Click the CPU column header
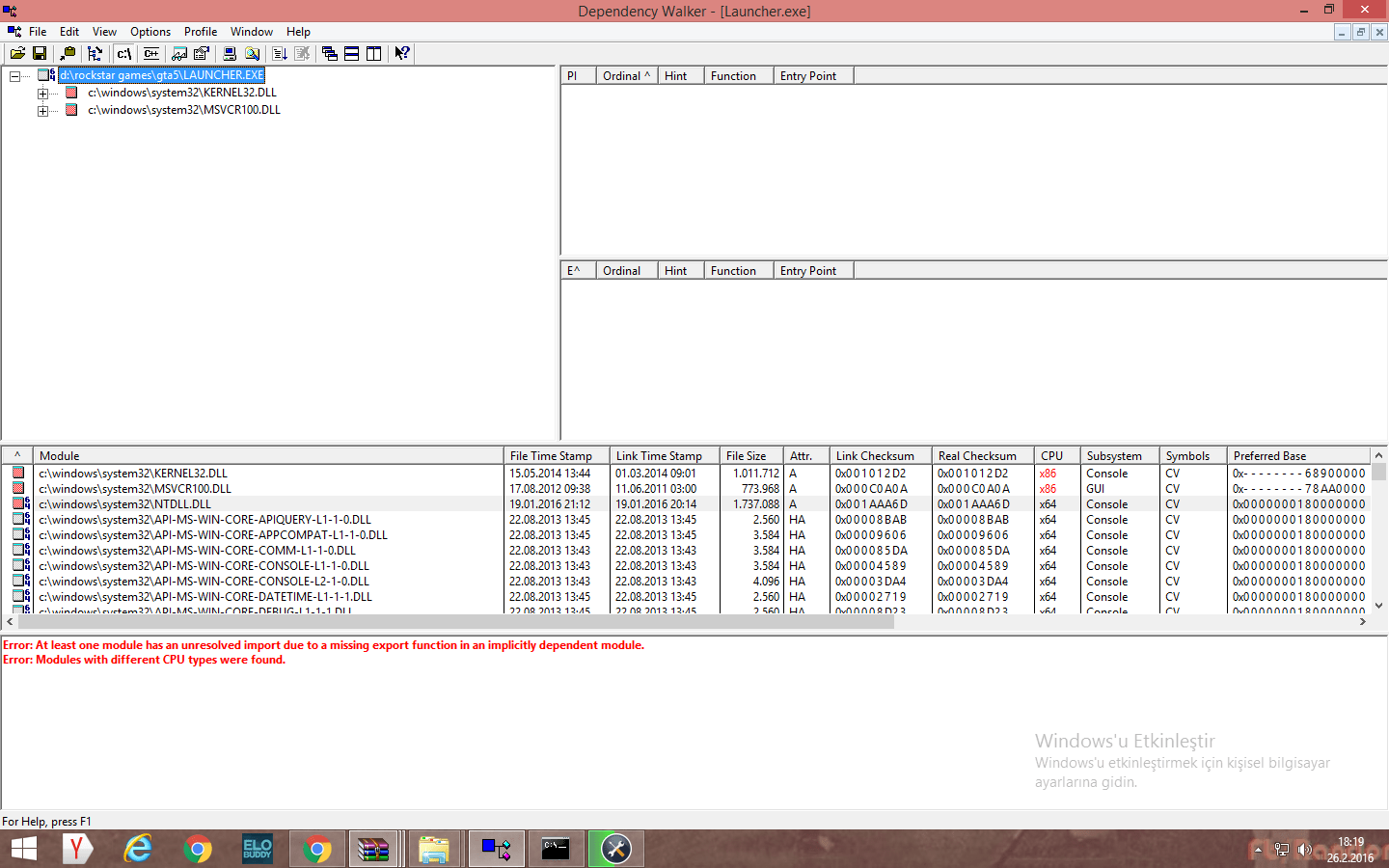This screenshot has height=868, width=1389. tap(1056, 456)
